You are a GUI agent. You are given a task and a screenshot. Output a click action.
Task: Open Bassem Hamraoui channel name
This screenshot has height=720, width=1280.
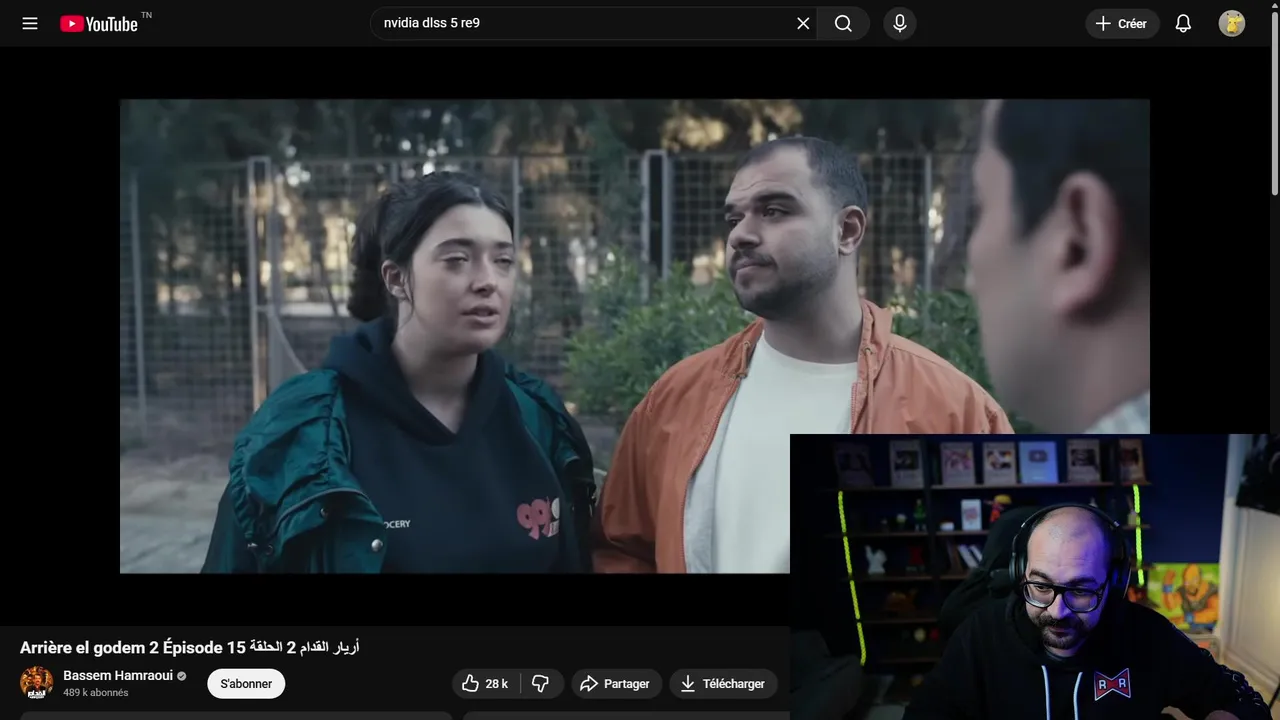[116, 675]
